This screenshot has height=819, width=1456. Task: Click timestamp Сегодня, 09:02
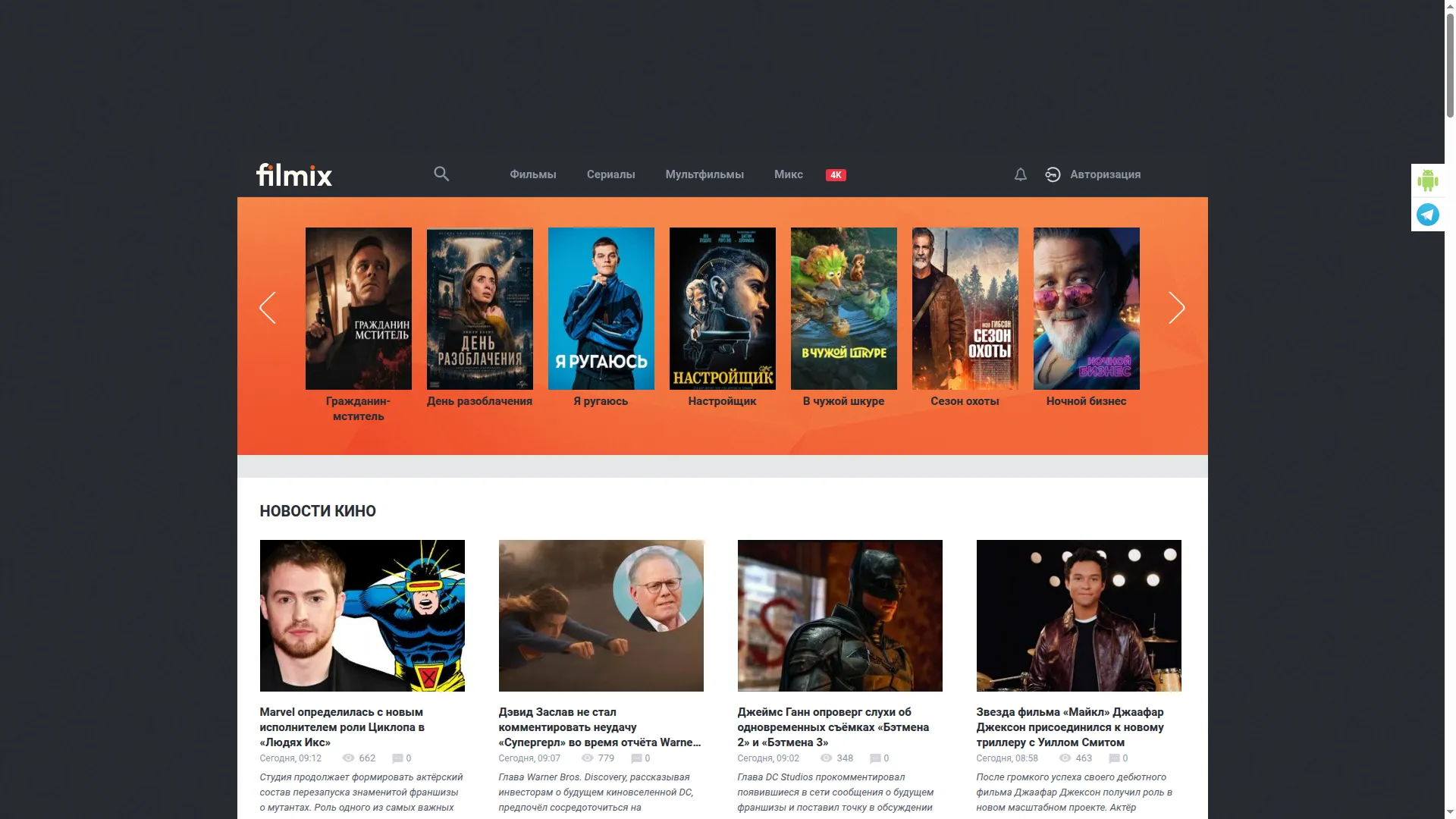(768, 758)
